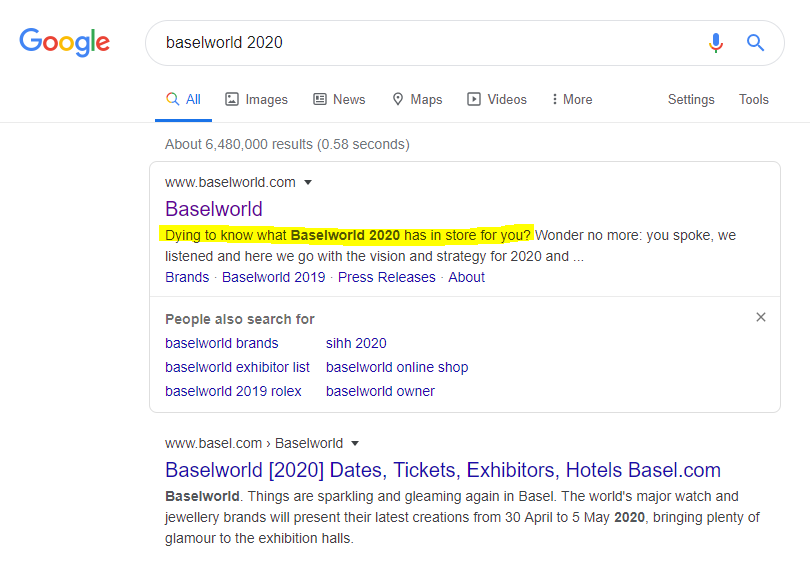Expand dropdown arrow next to www.baselworld.com
Image resolution: width=810 pixels, height=575 pixels.
[x=308, y=182]
